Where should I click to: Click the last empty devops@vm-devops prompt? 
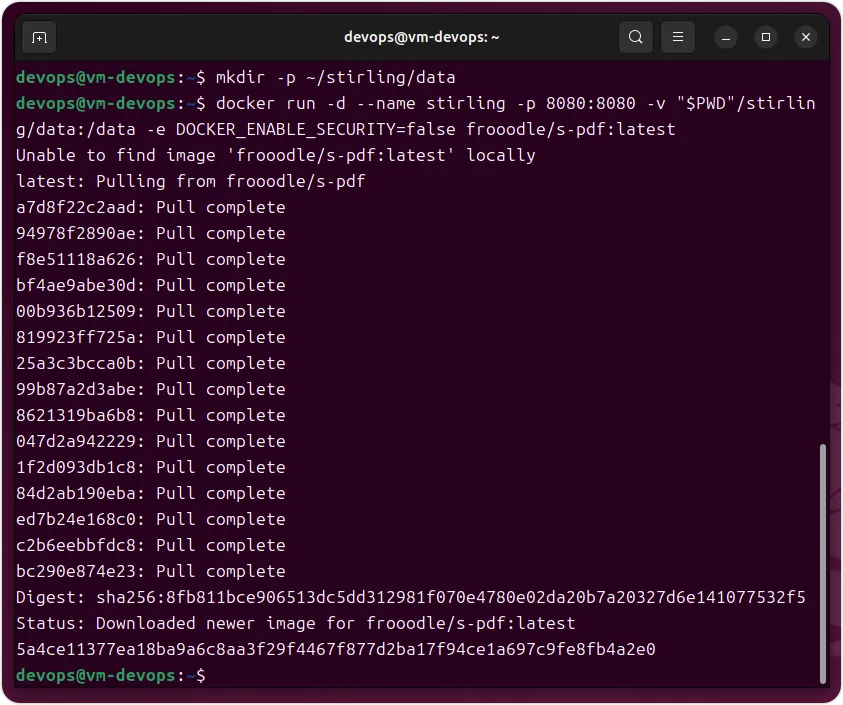point(111,675)
